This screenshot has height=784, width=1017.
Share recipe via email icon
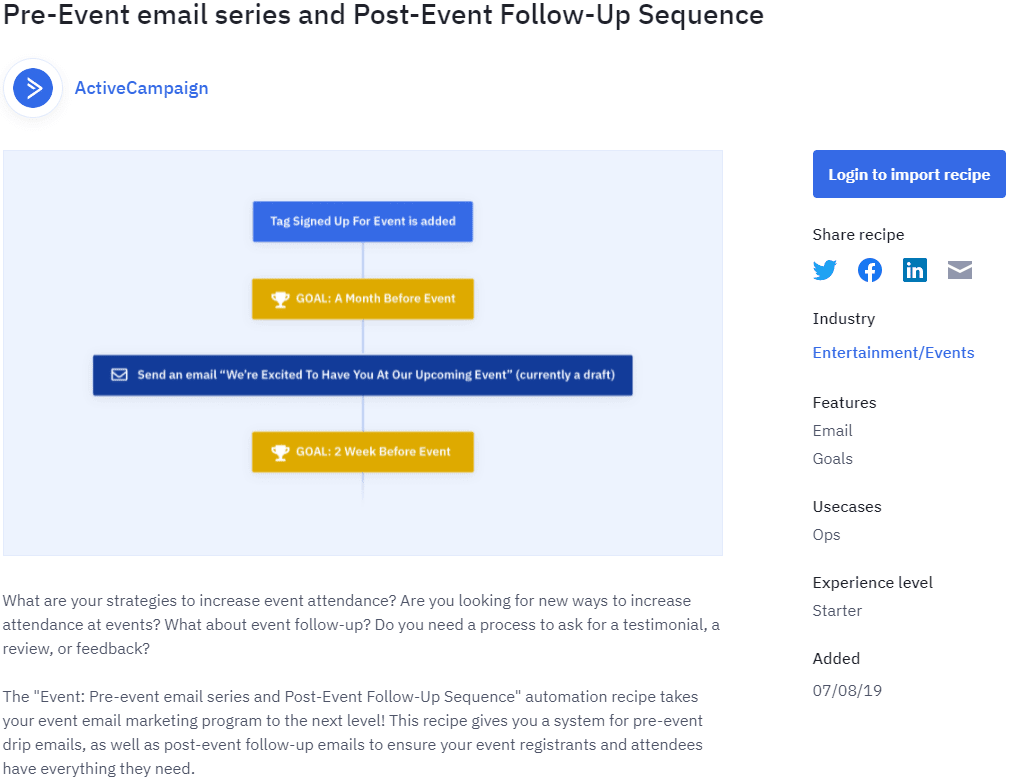pos(959,270)
